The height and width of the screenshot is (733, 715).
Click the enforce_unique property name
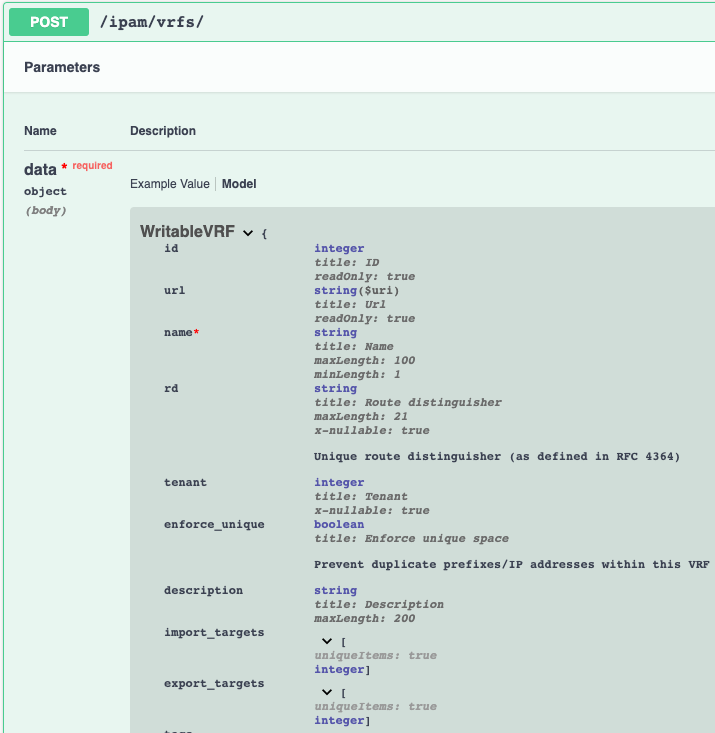[214, 525]
